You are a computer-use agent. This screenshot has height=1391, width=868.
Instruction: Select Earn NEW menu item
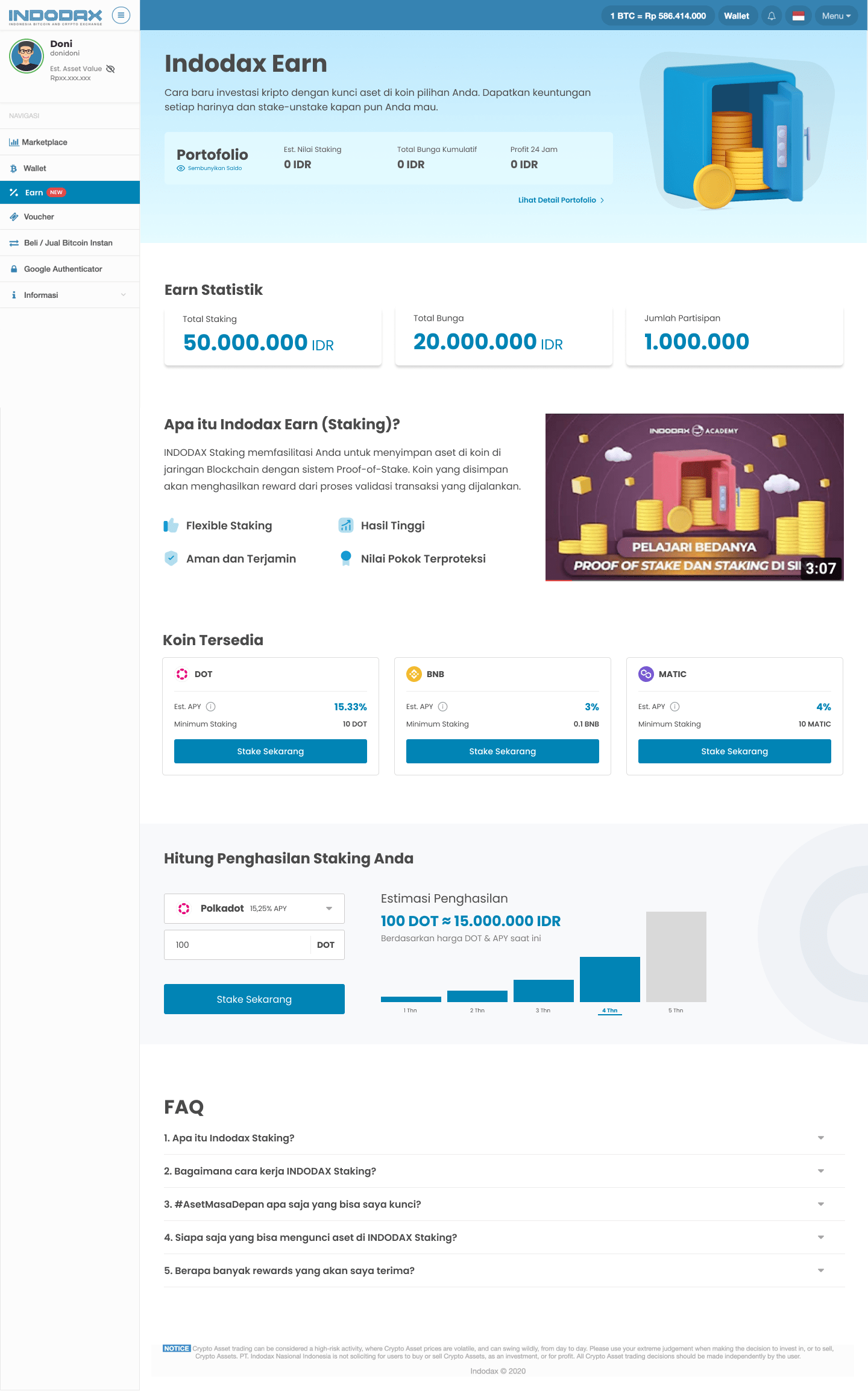point(70,192)
